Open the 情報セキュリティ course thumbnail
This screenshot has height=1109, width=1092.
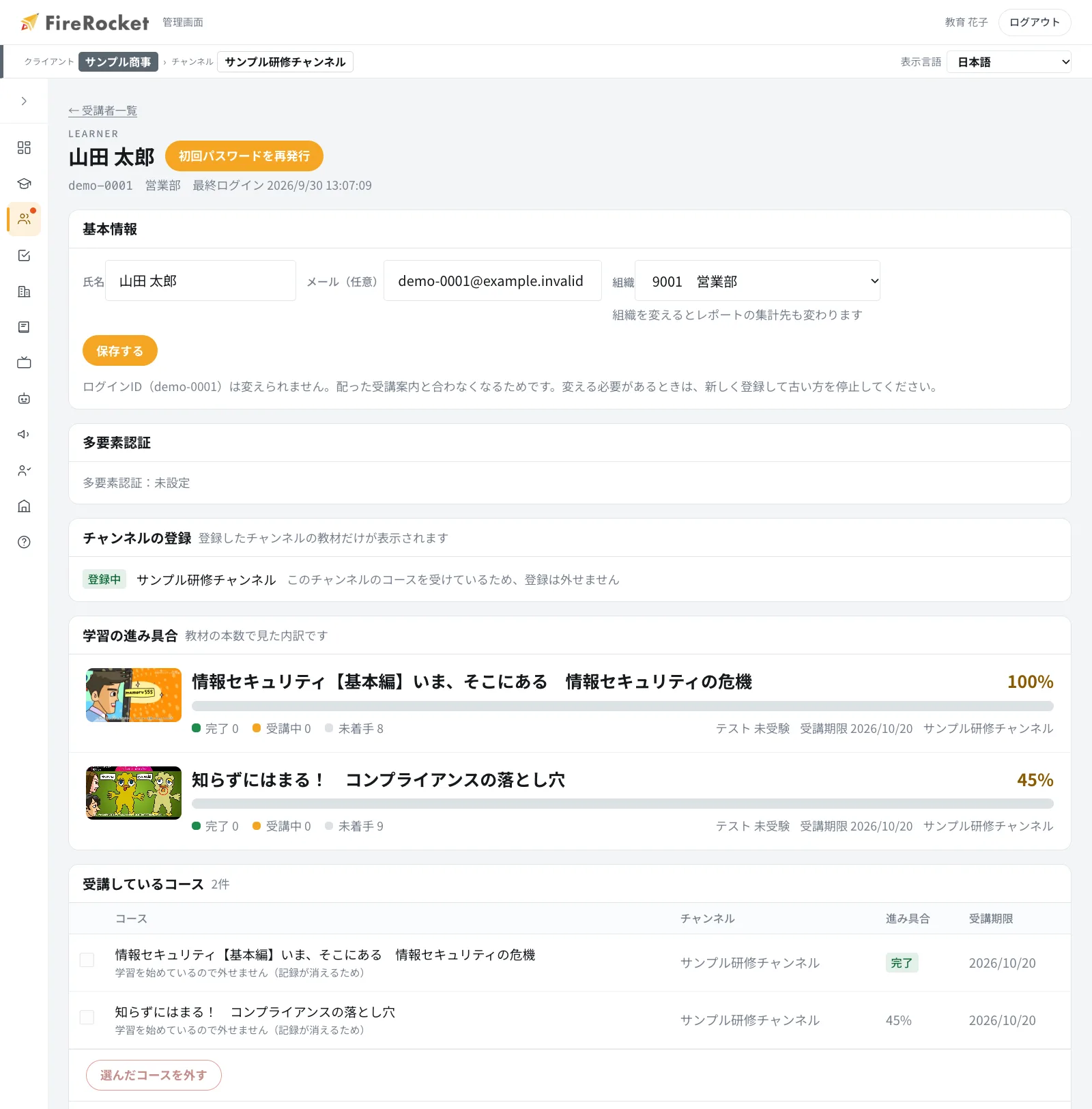[x=134, y=695]
